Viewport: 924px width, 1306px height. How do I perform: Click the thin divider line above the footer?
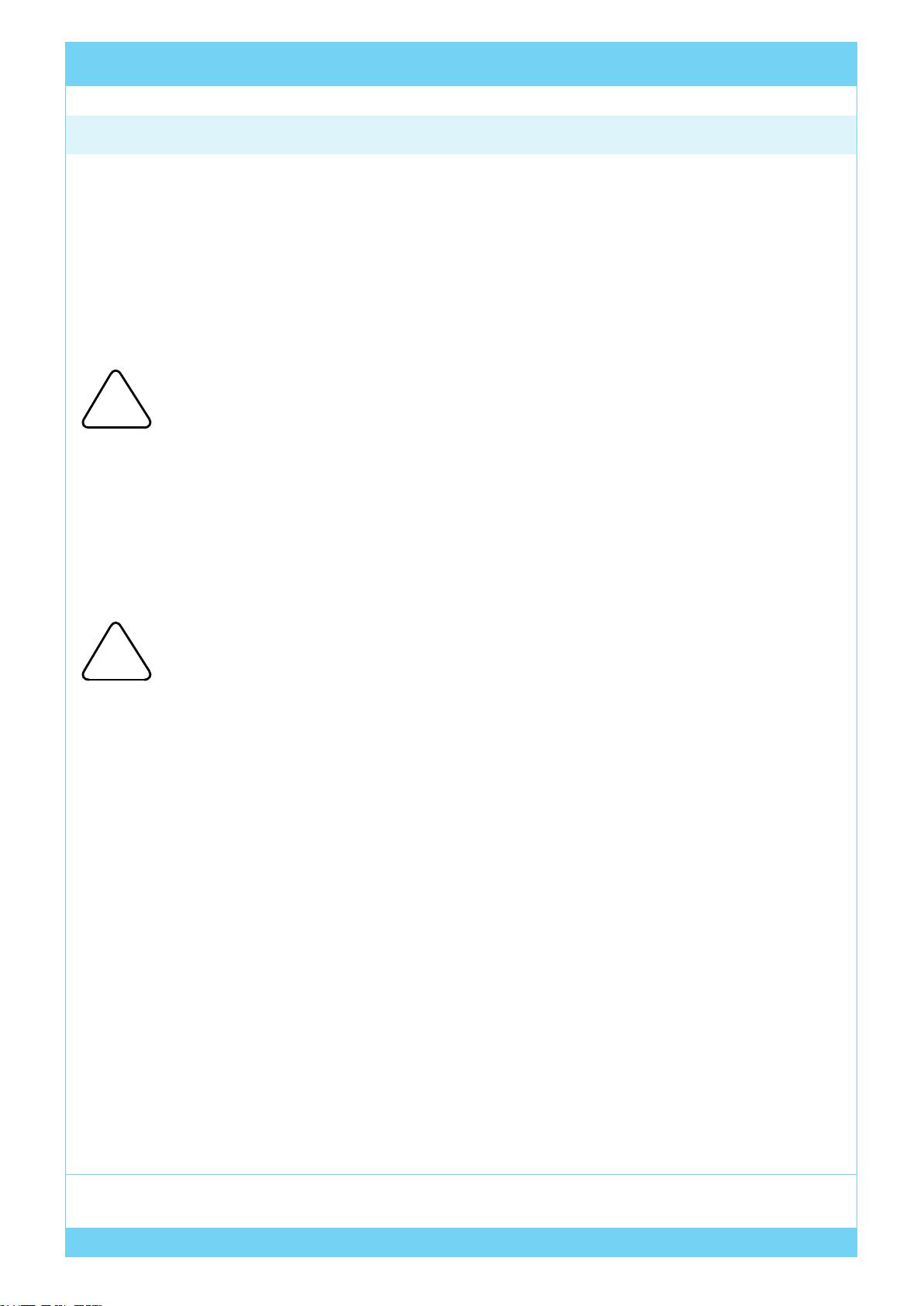point(461,1175)
